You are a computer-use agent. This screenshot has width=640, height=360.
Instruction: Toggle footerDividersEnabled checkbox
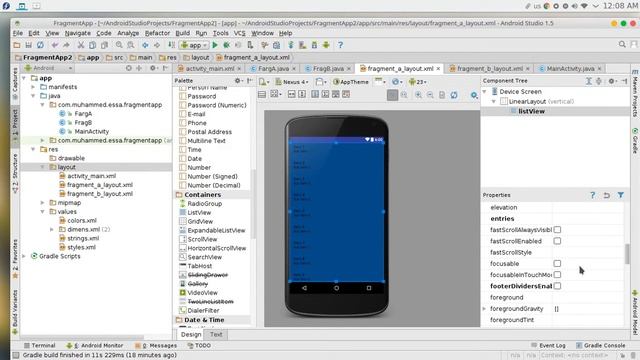pyautogui.click(x=557, y=286)
